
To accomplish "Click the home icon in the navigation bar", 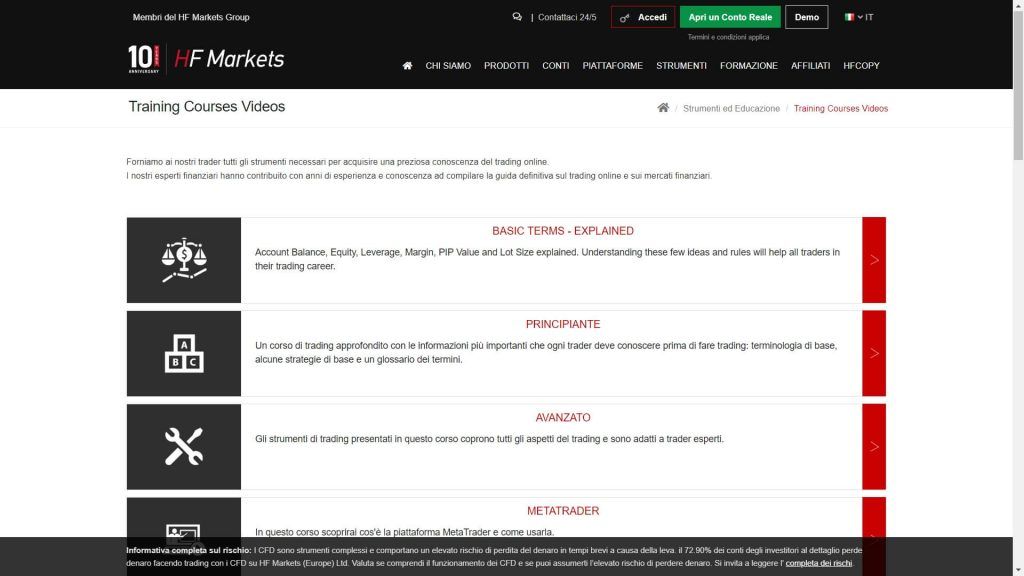I will (408, 65).
